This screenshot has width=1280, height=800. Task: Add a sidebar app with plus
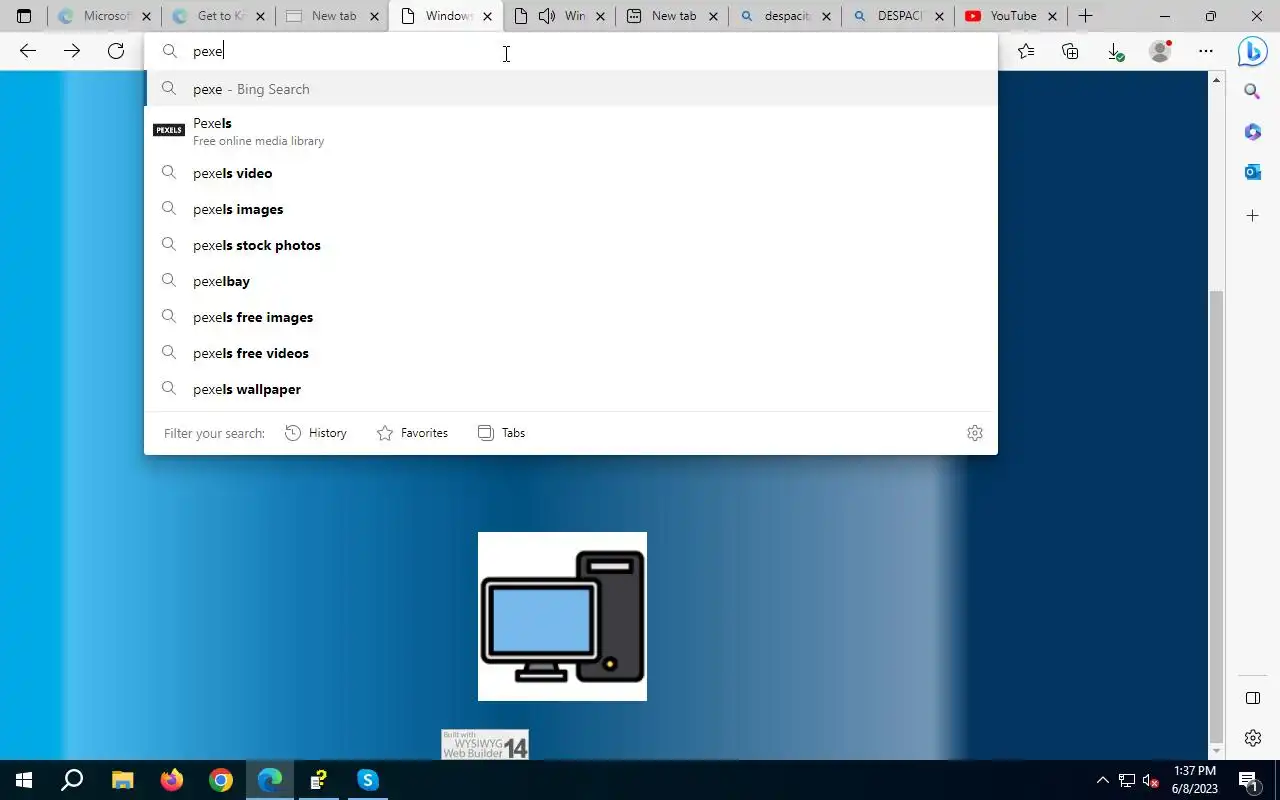coord(1252,215)
